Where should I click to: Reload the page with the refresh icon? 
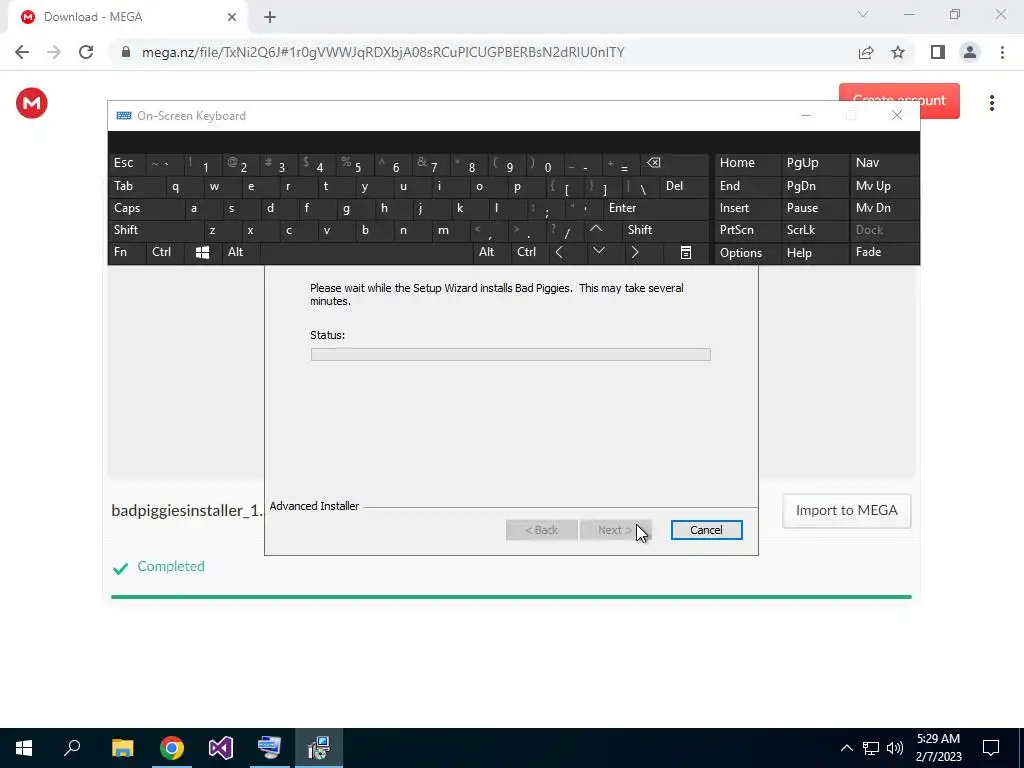pyautogui.click(x=86, y=52)
